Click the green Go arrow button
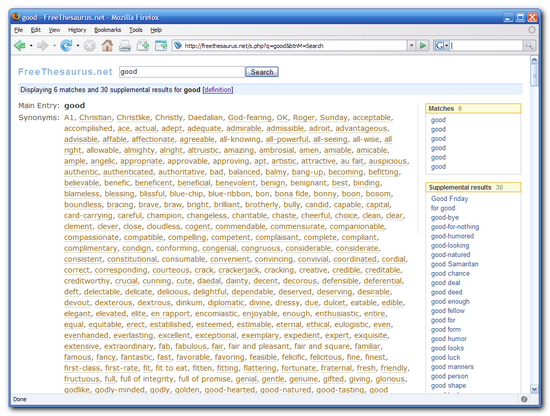Image resolution: width=550 pixels, height=416 pixels. click(x=423, y=46)
